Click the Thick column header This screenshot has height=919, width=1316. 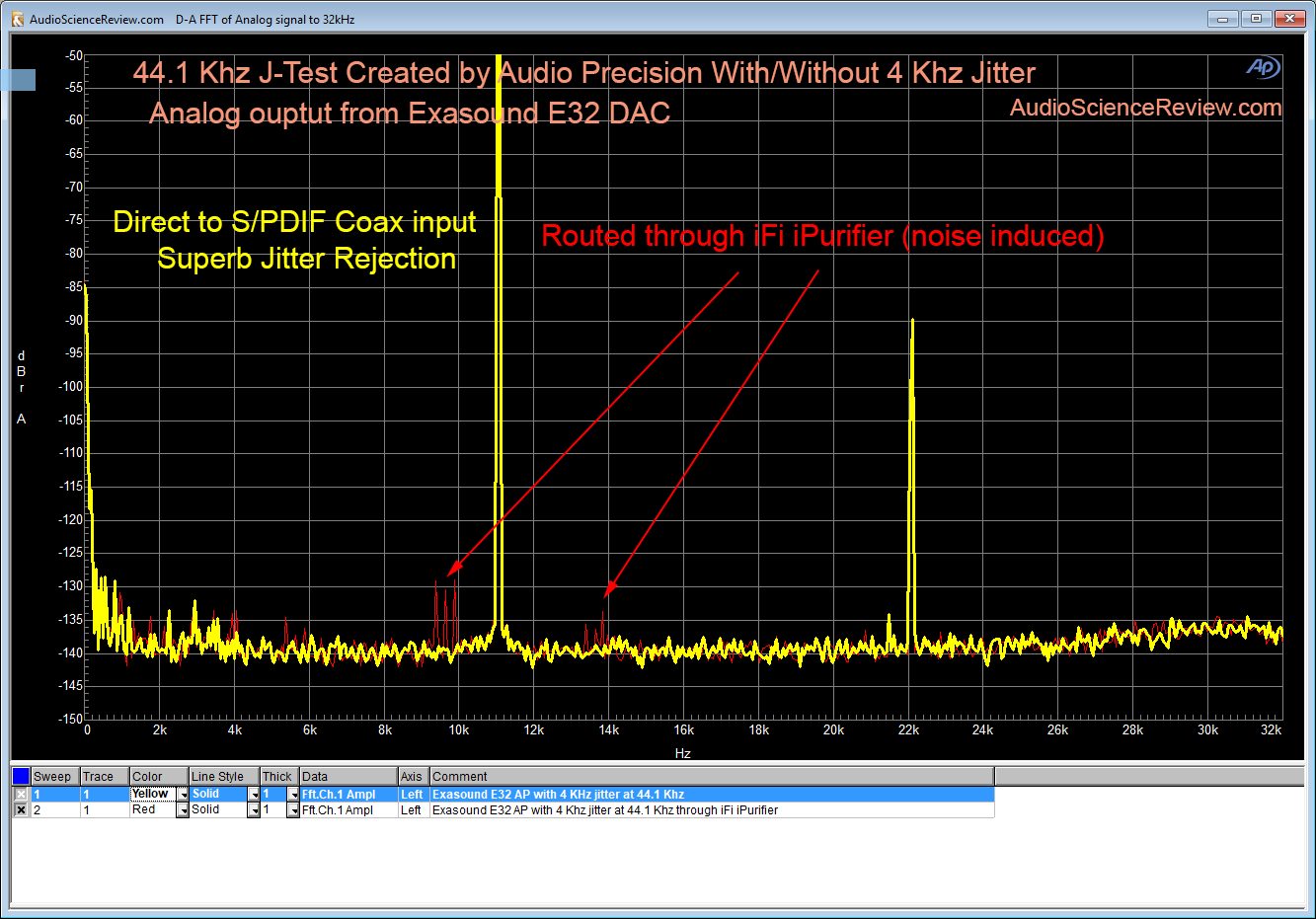(x=279, y=776)
